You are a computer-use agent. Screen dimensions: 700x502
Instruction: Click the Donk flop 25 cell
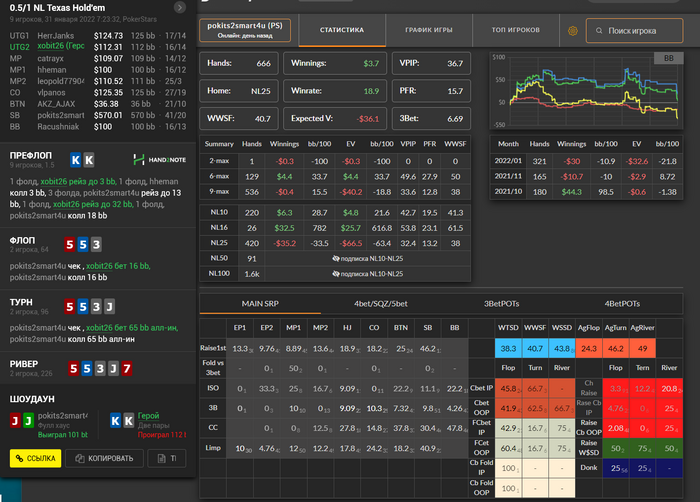click(616, 468)
